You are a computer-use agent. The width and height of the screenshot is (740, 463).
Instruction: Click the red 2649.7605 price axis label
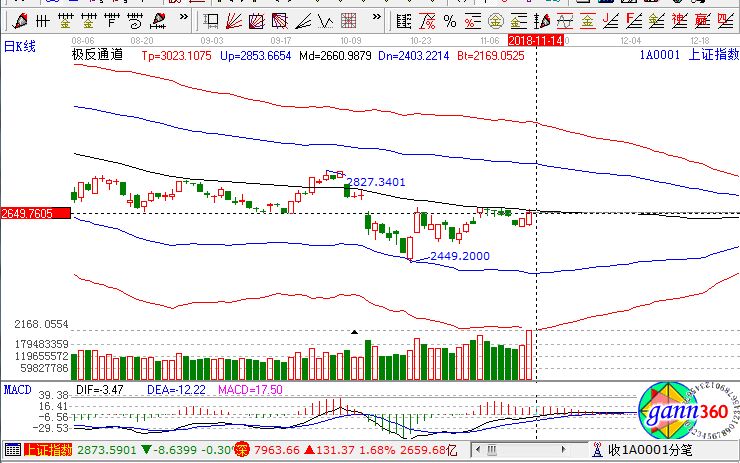(x=34, y=213)
